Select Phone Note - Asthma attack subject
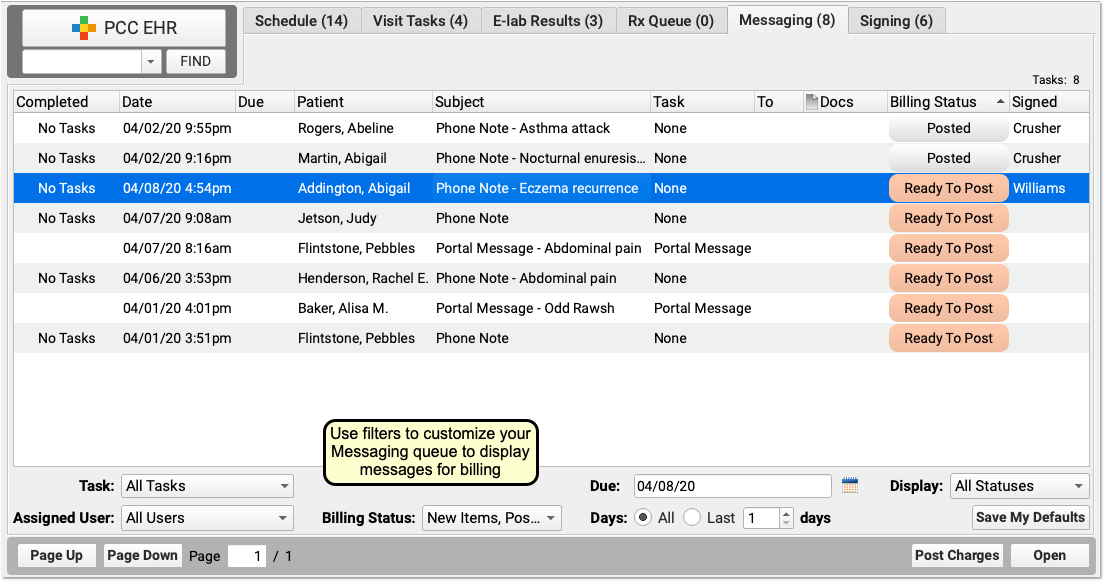 [x=523, y=128]
